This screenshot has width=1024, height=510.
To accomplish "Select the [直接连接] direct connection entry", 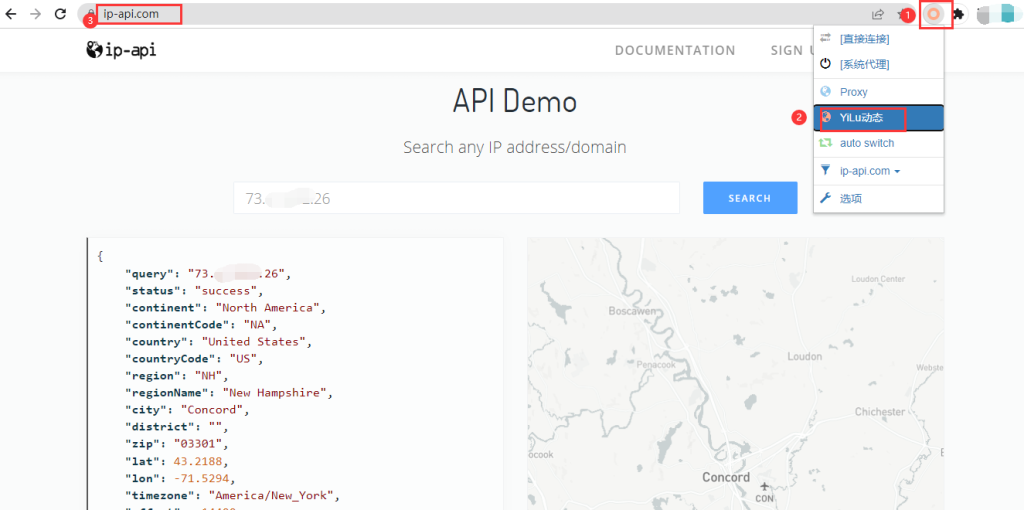I will (878, 39).
